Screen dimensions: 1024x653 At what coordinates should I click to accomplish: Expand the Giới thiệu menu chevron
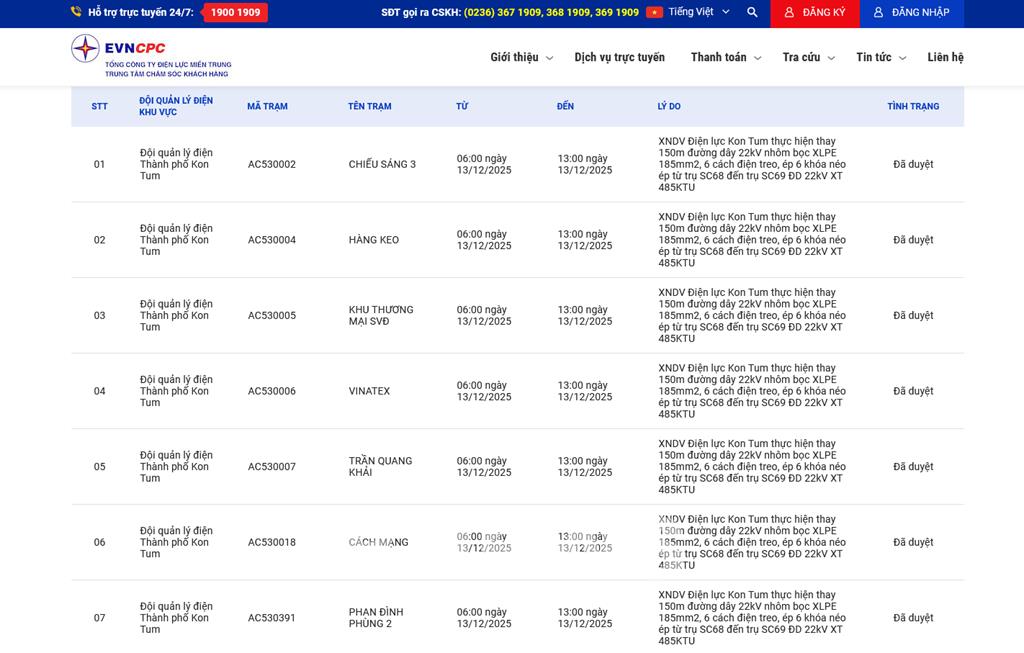(x=549, y=59)
